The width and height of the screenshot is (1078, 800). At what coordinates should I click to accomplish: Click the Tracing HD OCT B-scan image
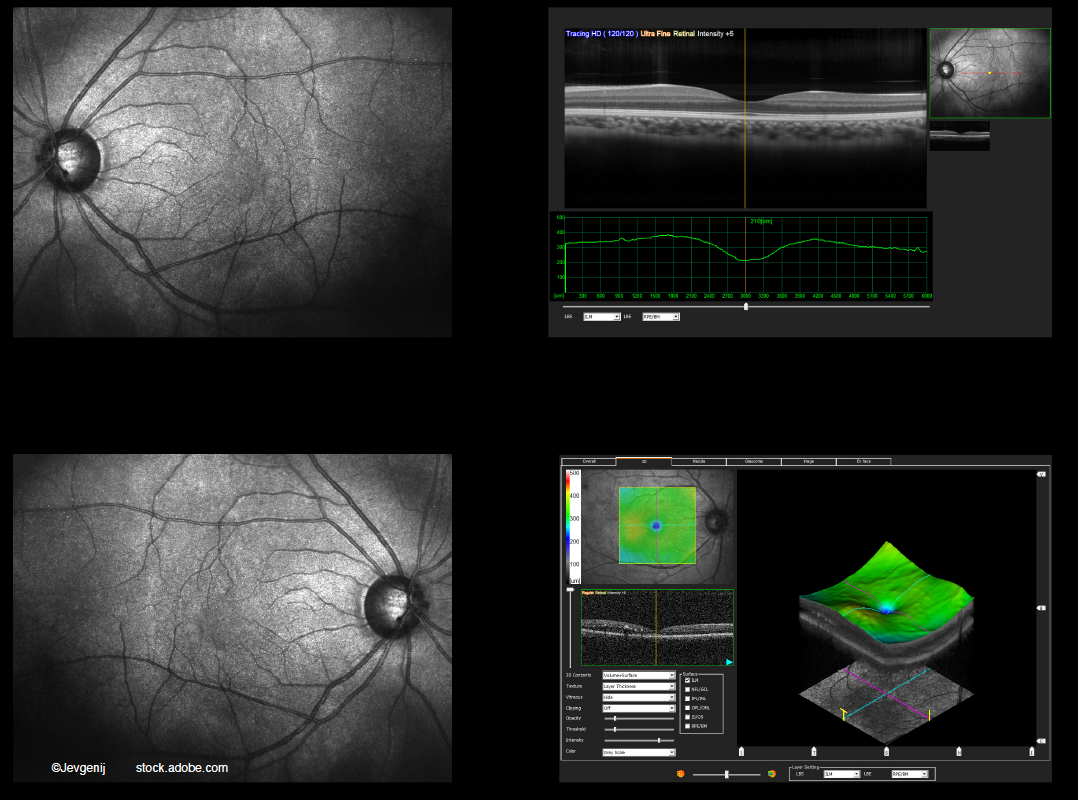pos(745,118)
